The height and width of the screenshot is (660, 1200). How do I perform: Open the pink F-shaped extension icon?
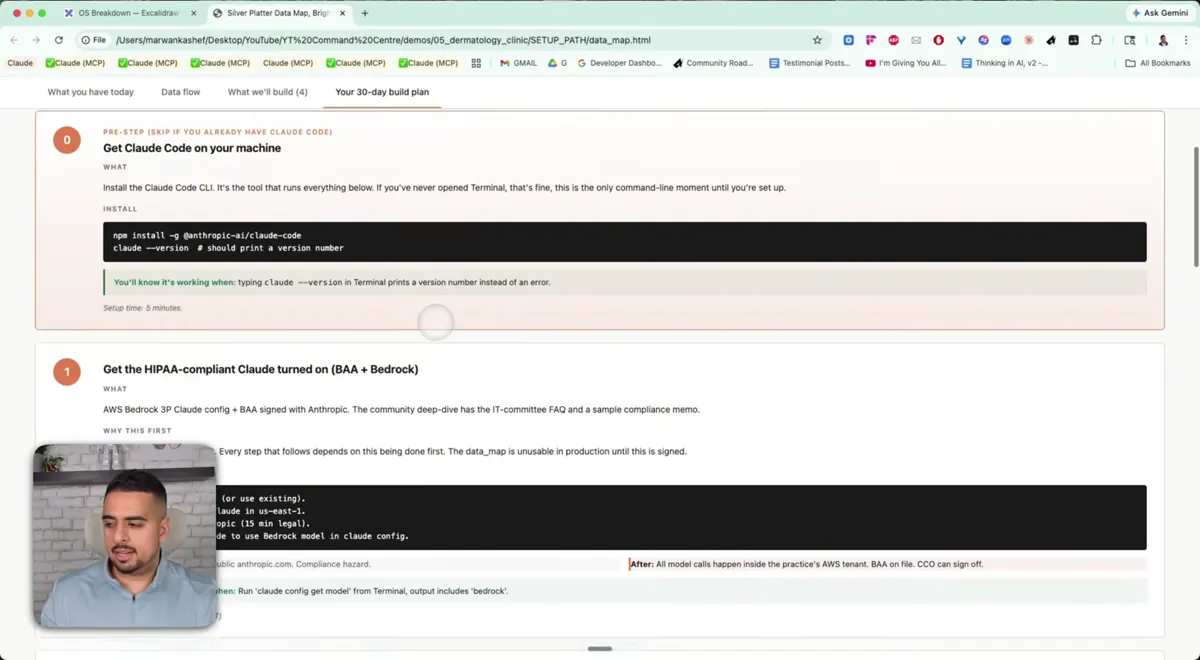click(871, 40)
